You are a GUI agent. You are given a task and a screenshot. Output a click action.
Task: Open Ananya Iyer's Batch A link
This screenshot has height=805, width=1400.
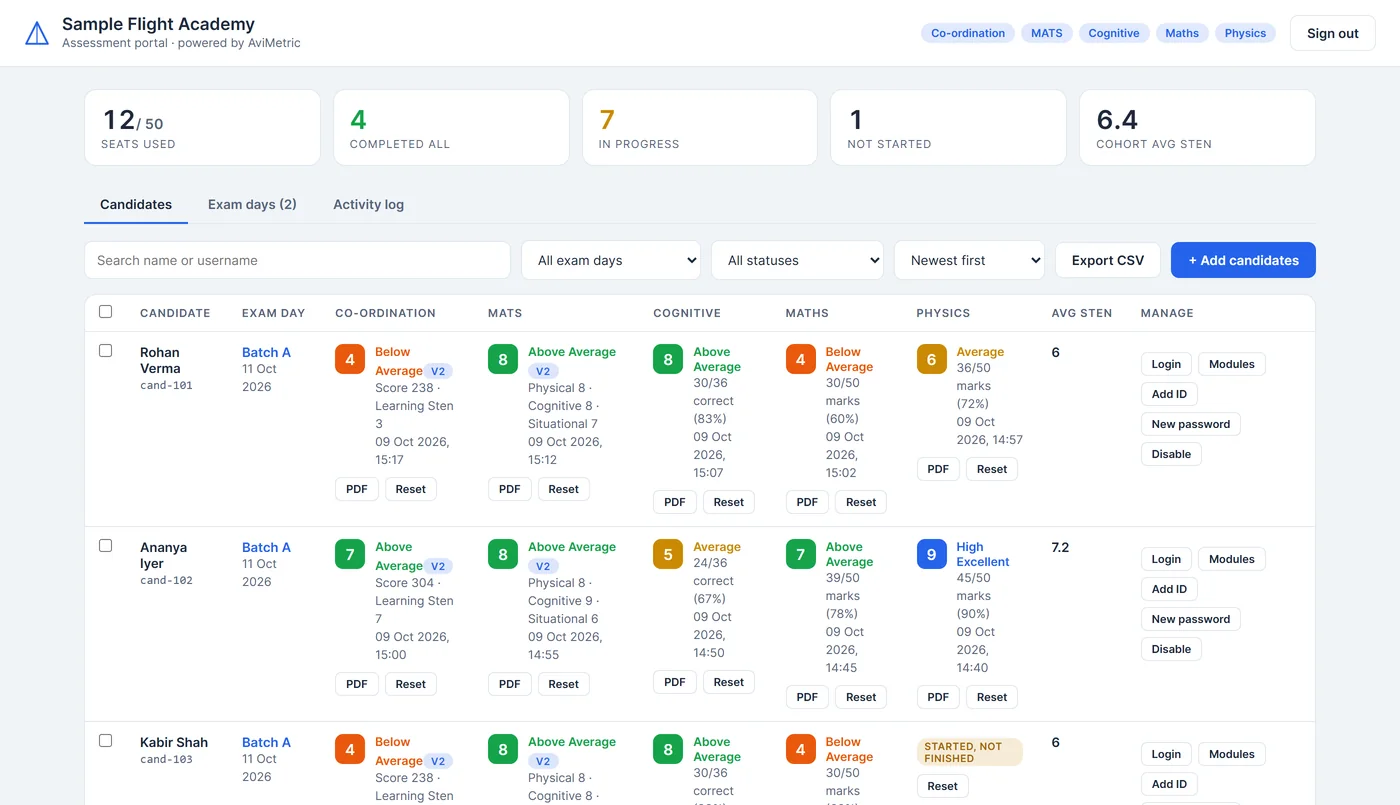(266, 547)
